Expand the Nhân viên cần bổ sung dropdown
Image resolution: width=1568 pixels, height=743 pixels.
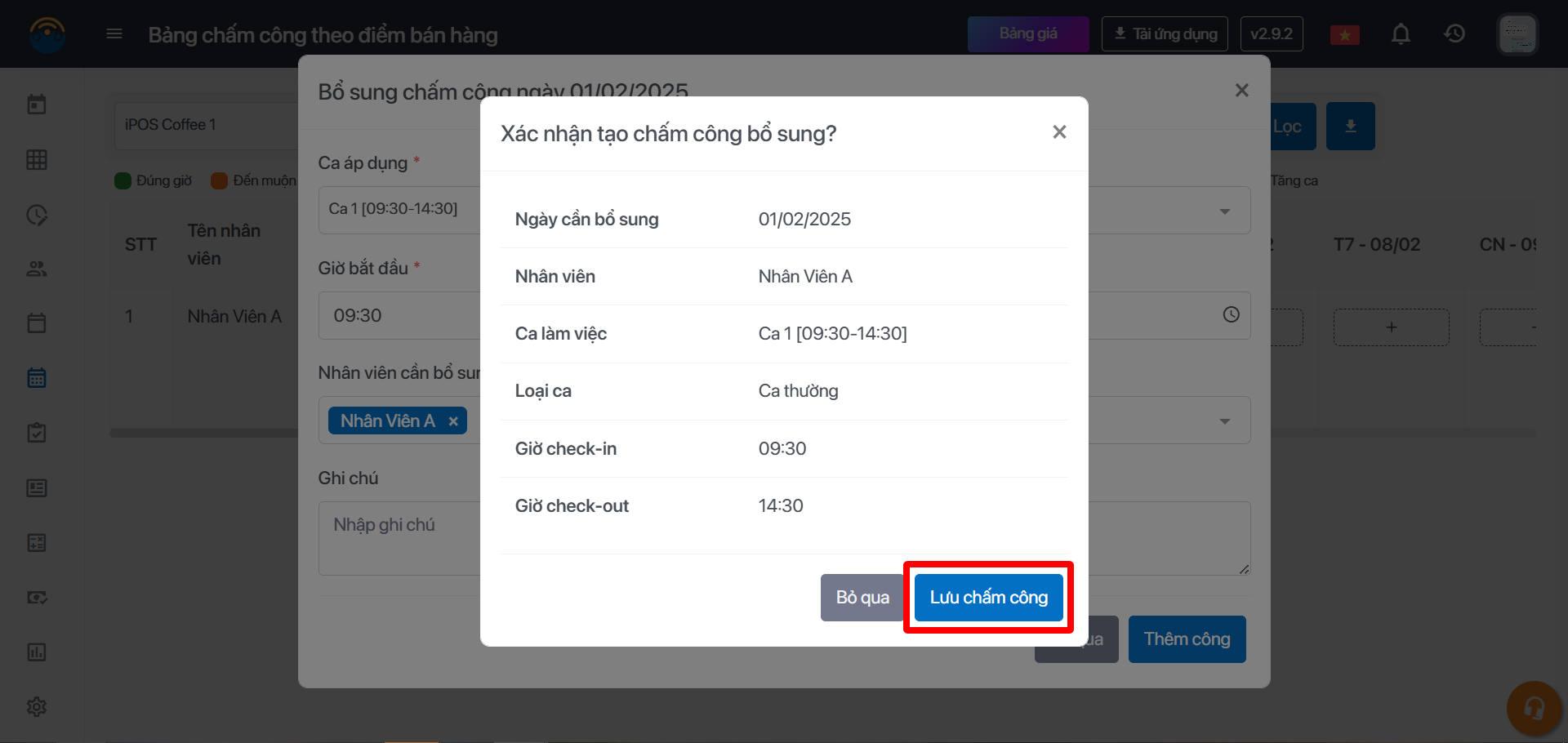coord(1224,421)
